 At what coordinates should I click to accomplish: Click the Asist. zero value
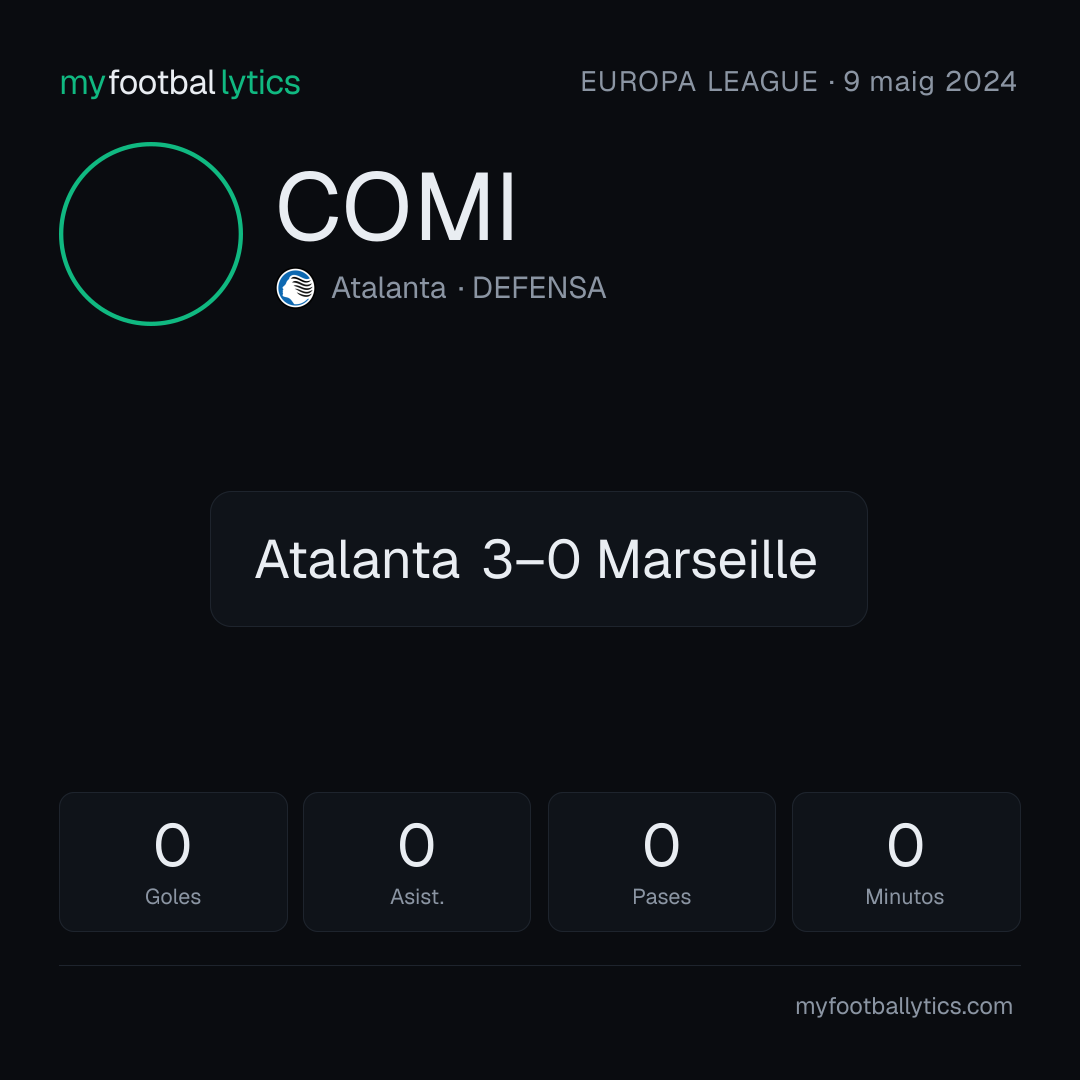(416, 845)
